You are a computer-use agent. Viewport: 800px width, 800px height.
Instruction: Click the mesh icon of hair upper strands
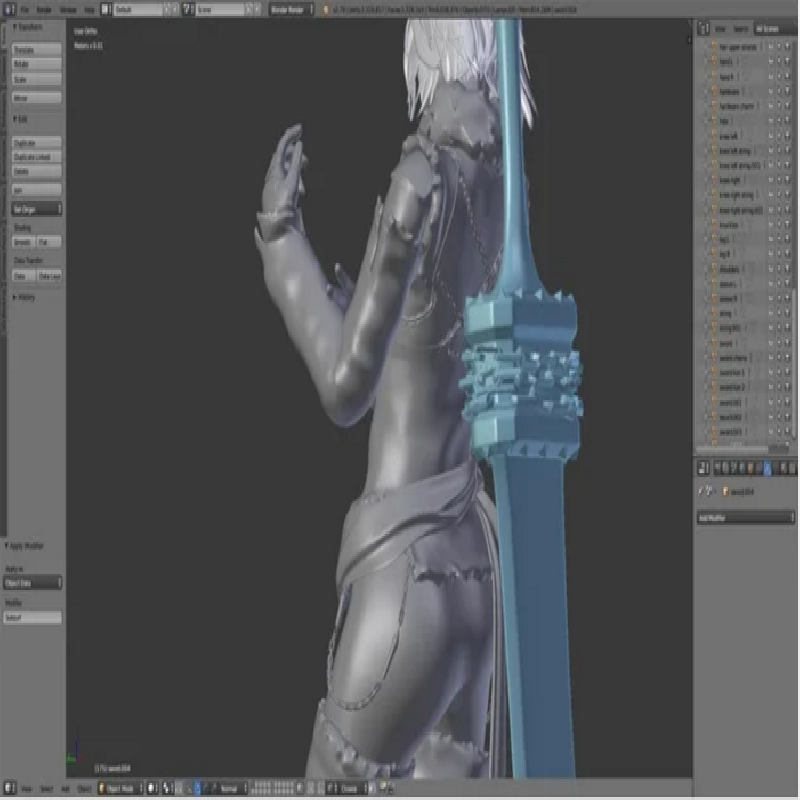pos(714,47)
